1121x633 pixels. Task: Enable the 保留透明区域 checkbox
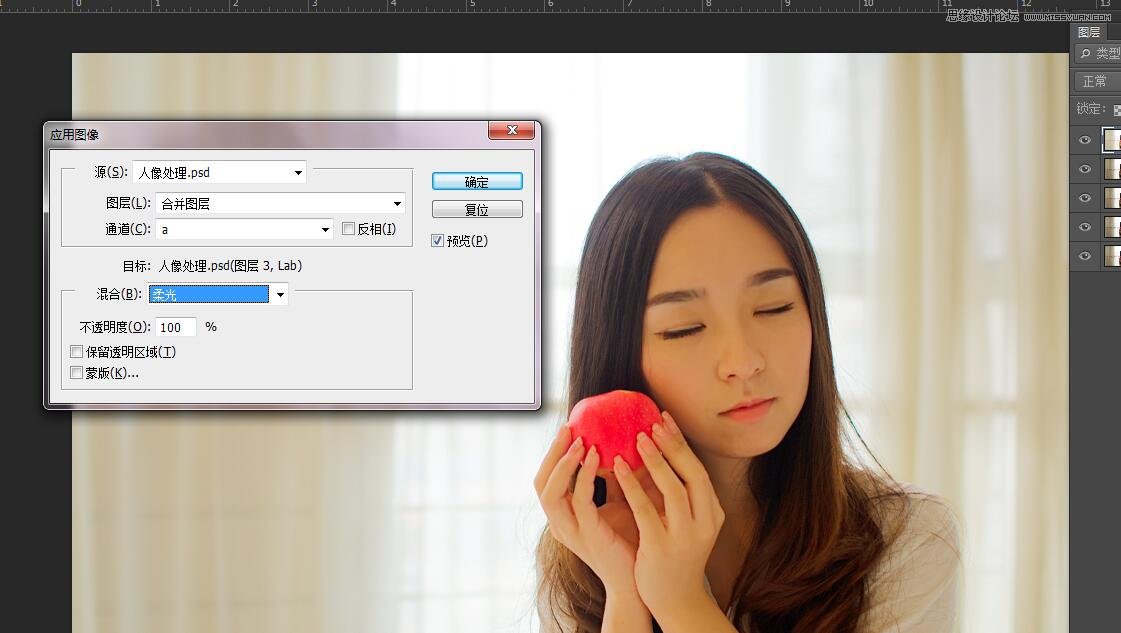point(77,352)
